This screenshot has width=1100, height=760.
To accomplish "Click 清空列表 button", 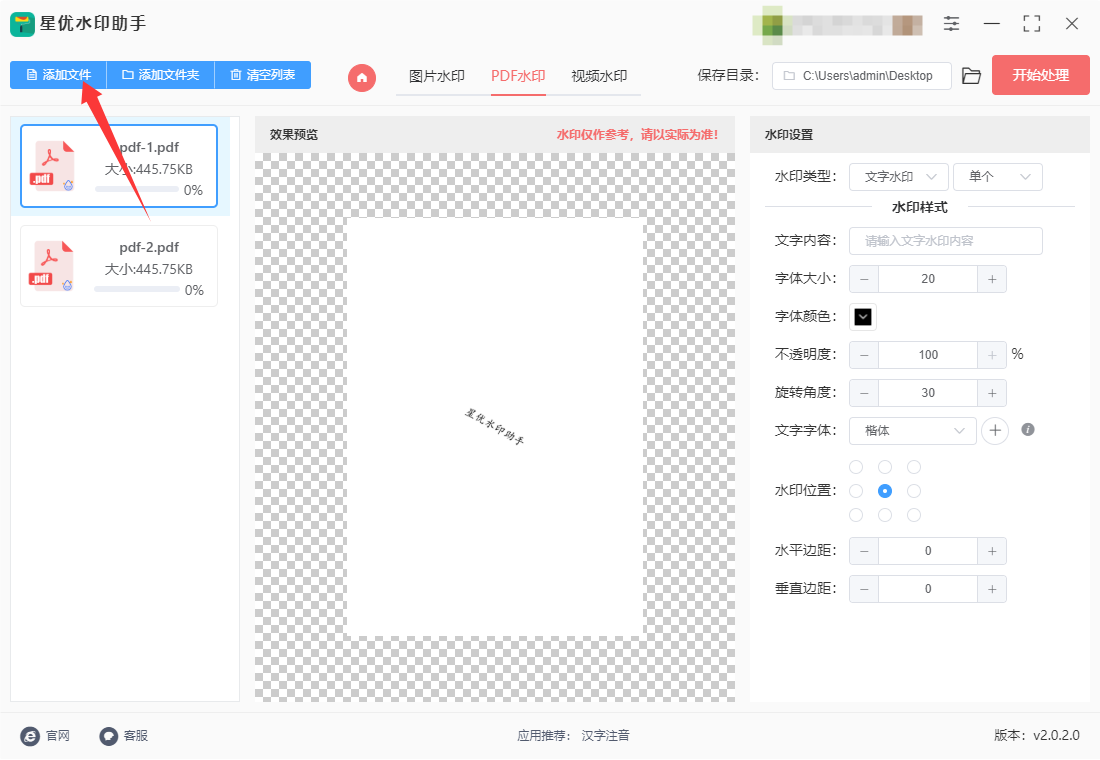I will [x=262, y=74].
